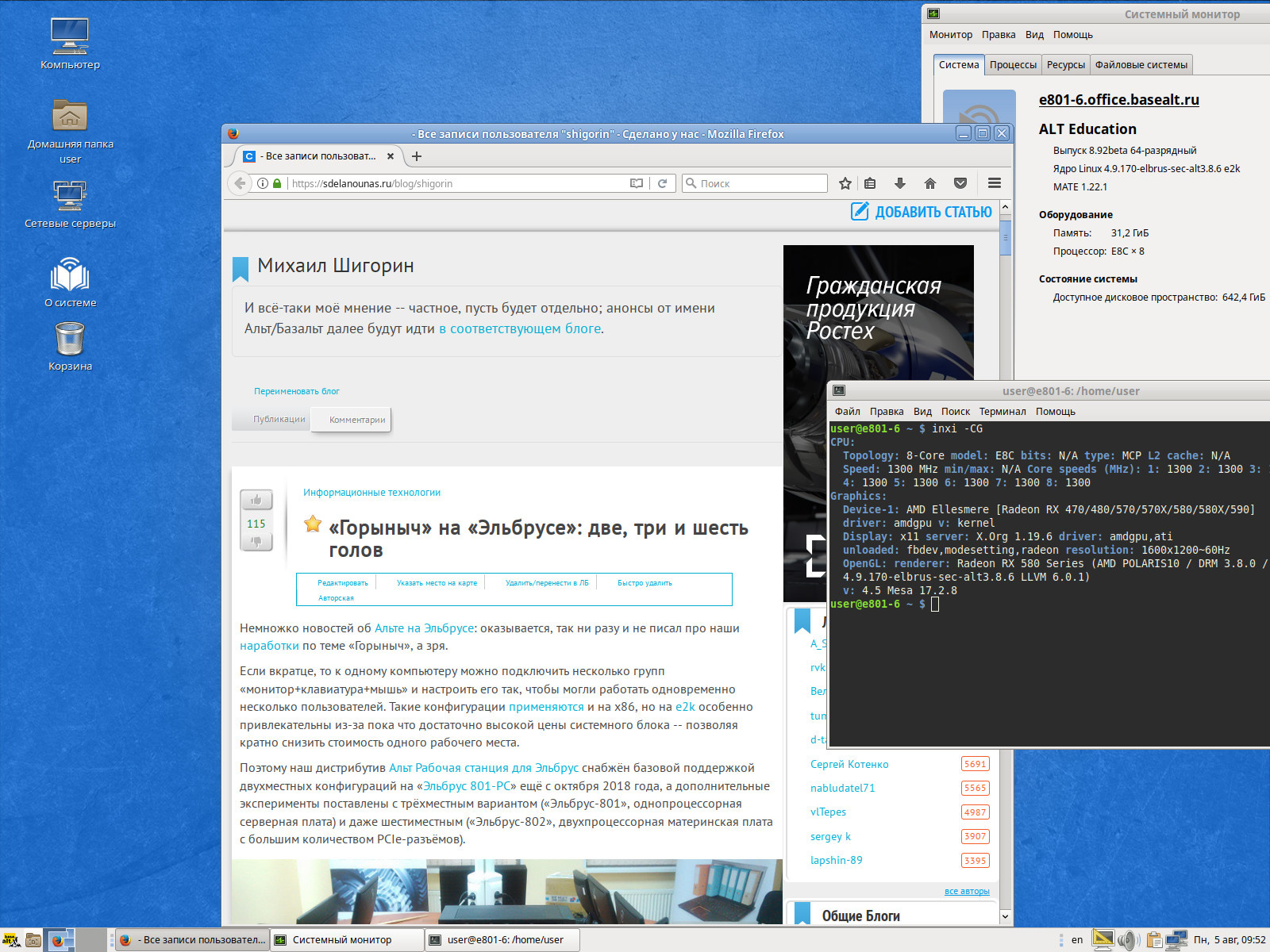Toggle Firefox reader view icon
This screenshot has height=952, width=1270.
coord(636,183)
